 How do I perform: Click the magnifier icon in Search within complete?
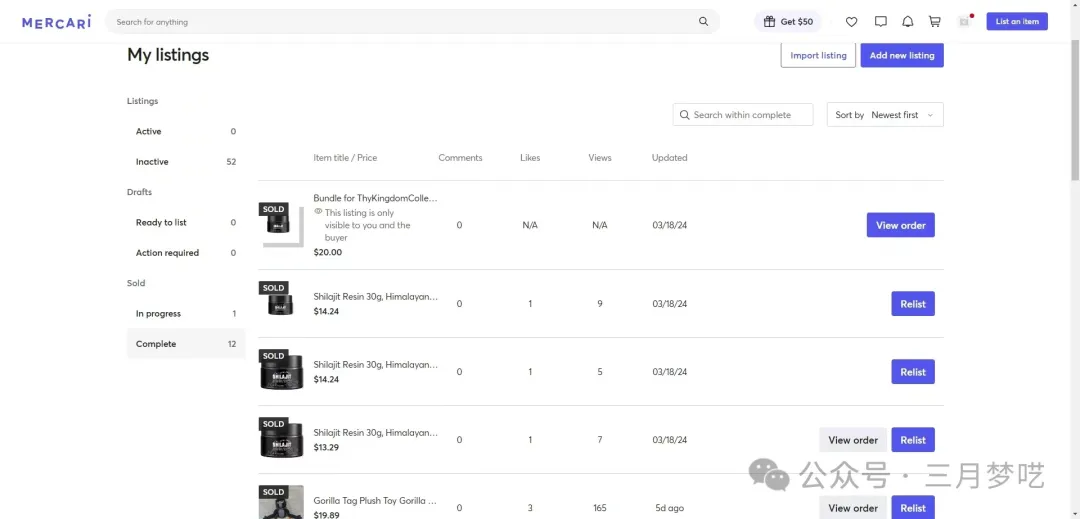pos(685,115)
